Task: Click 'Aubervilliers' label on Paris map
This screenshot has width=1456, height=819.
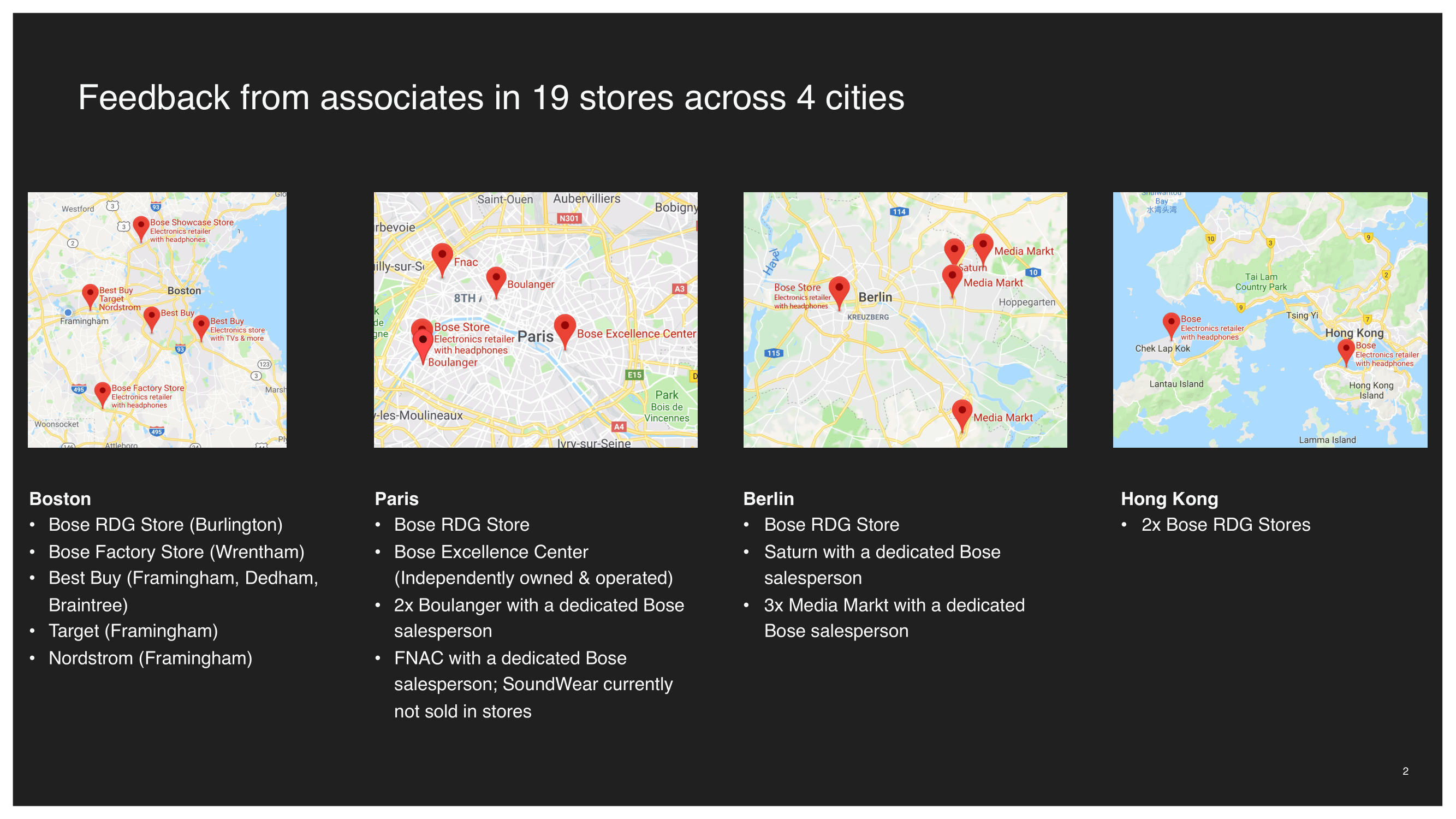Action: [x=587, y=199]
